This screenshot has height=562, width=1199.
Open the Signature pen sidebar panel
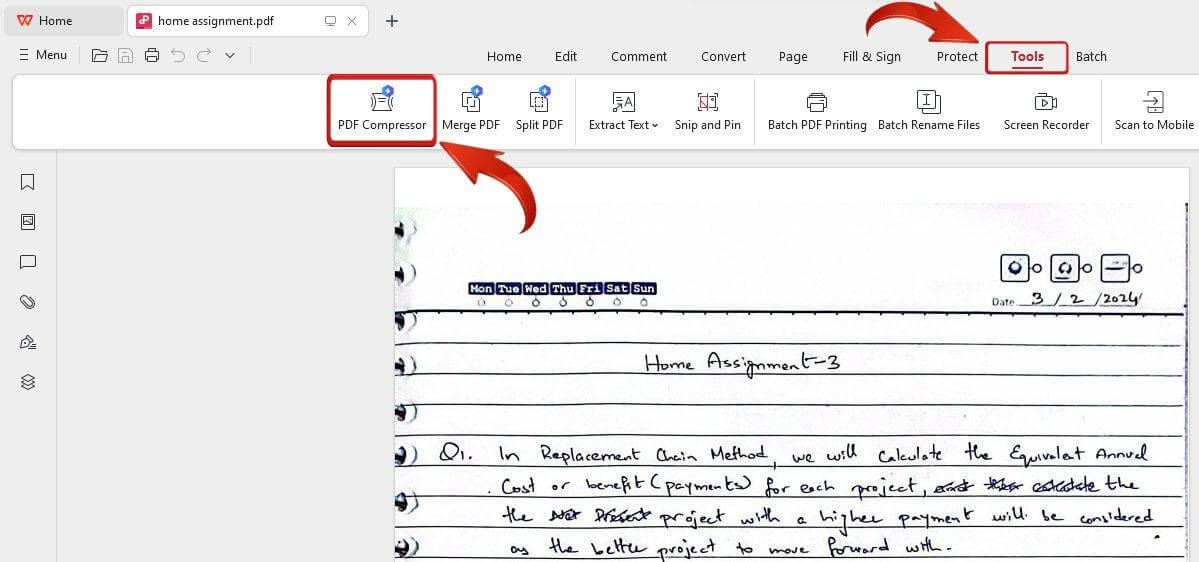click(28, 342)
